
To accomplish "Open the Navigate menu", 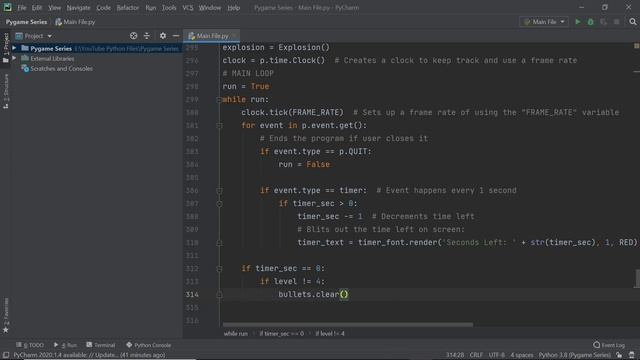I will pyautogui.click(x=78, y=8).
